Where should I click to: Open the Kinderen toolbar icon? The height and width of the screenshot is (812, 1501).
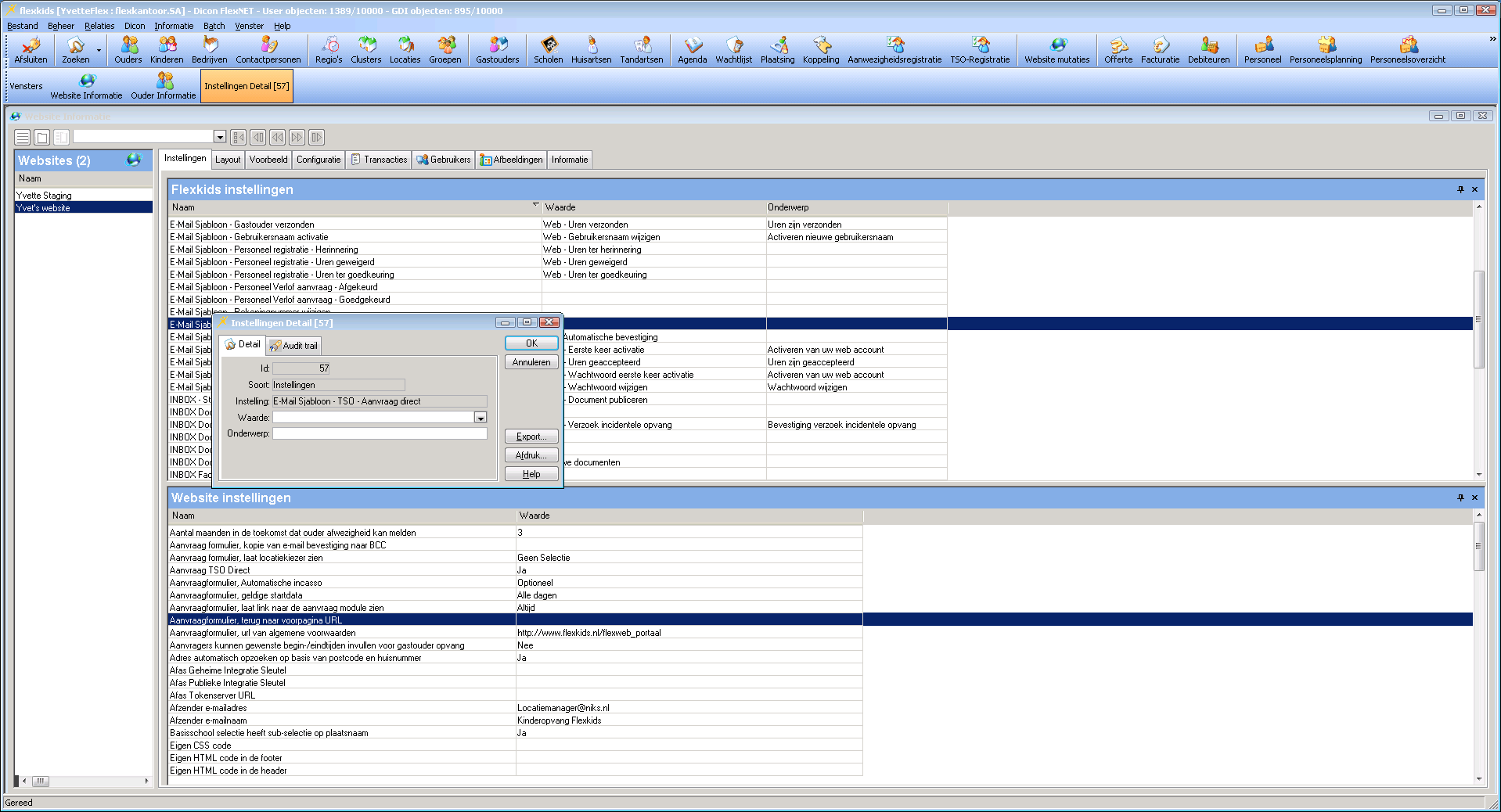[166, 49]
